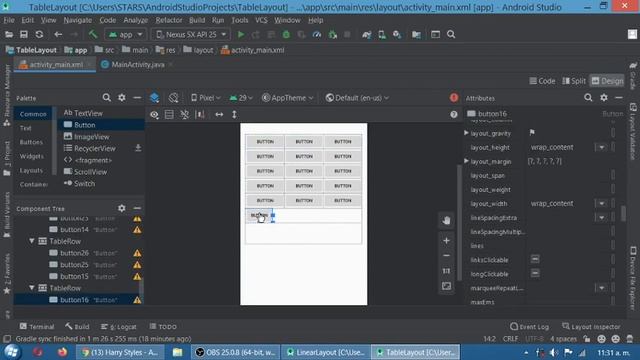The height and width of the screenshot is (360, 640).
Task: Select Design Surface layers icon
Action: pyautogui.click(x=154, y=98)
